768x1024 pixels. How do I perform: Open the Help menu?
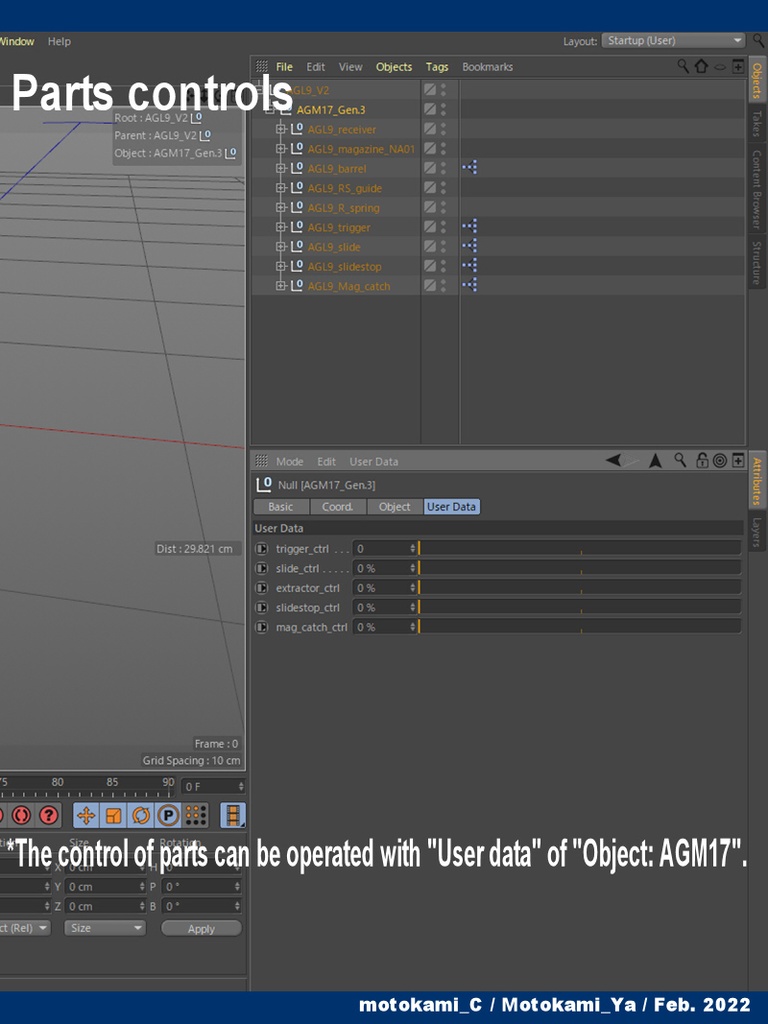59,41
